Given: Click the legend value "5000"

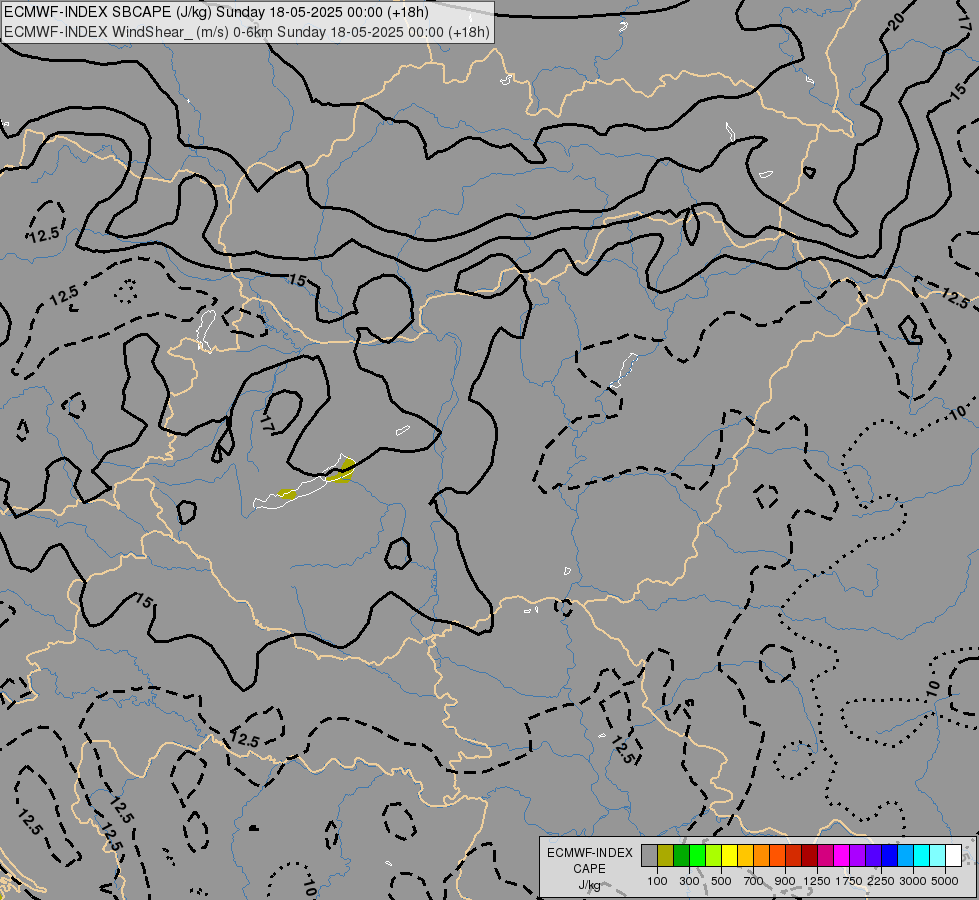Looking at the screenshot, I should pos(945,881).
